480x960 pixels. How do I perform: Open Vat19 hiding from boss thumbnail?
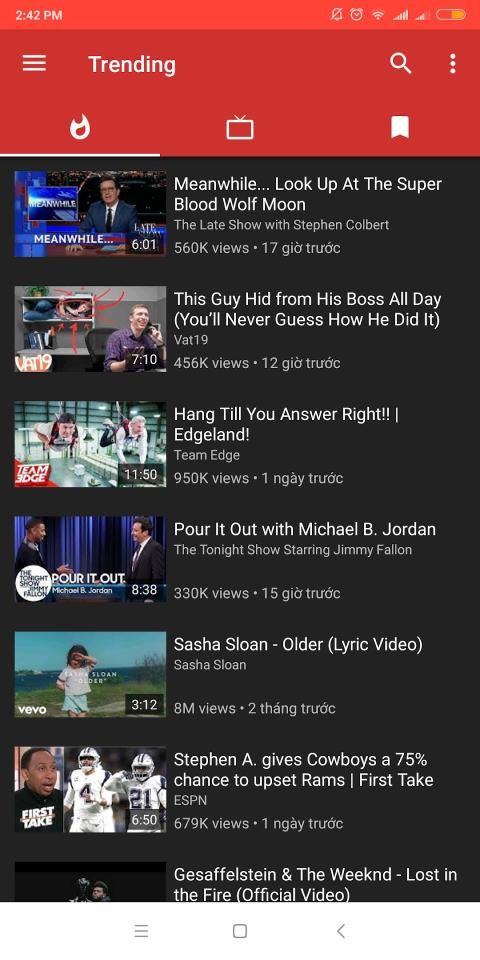click(90, 329)
